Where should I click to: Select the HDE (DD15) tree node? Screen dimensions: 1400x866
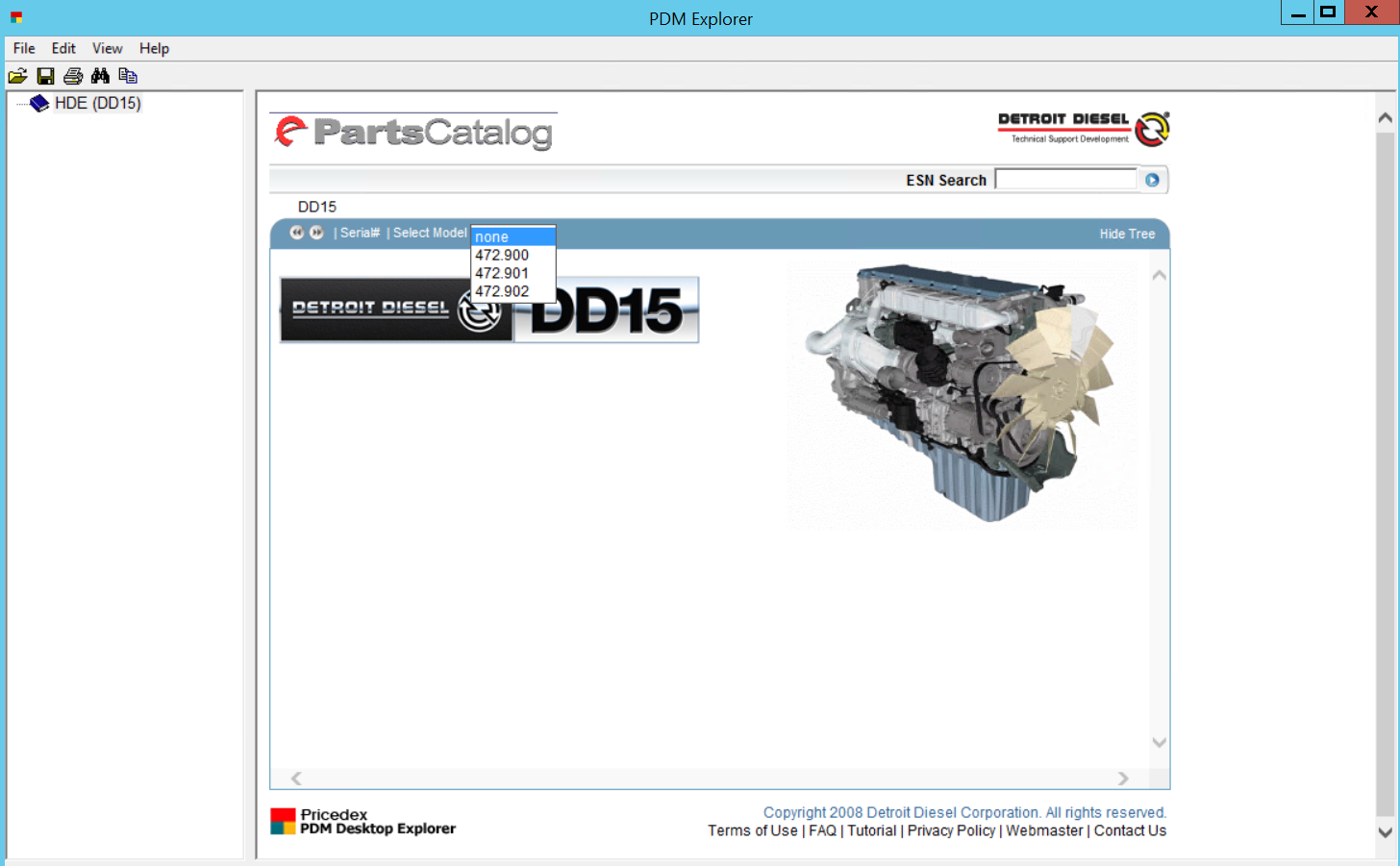(97, 103)
